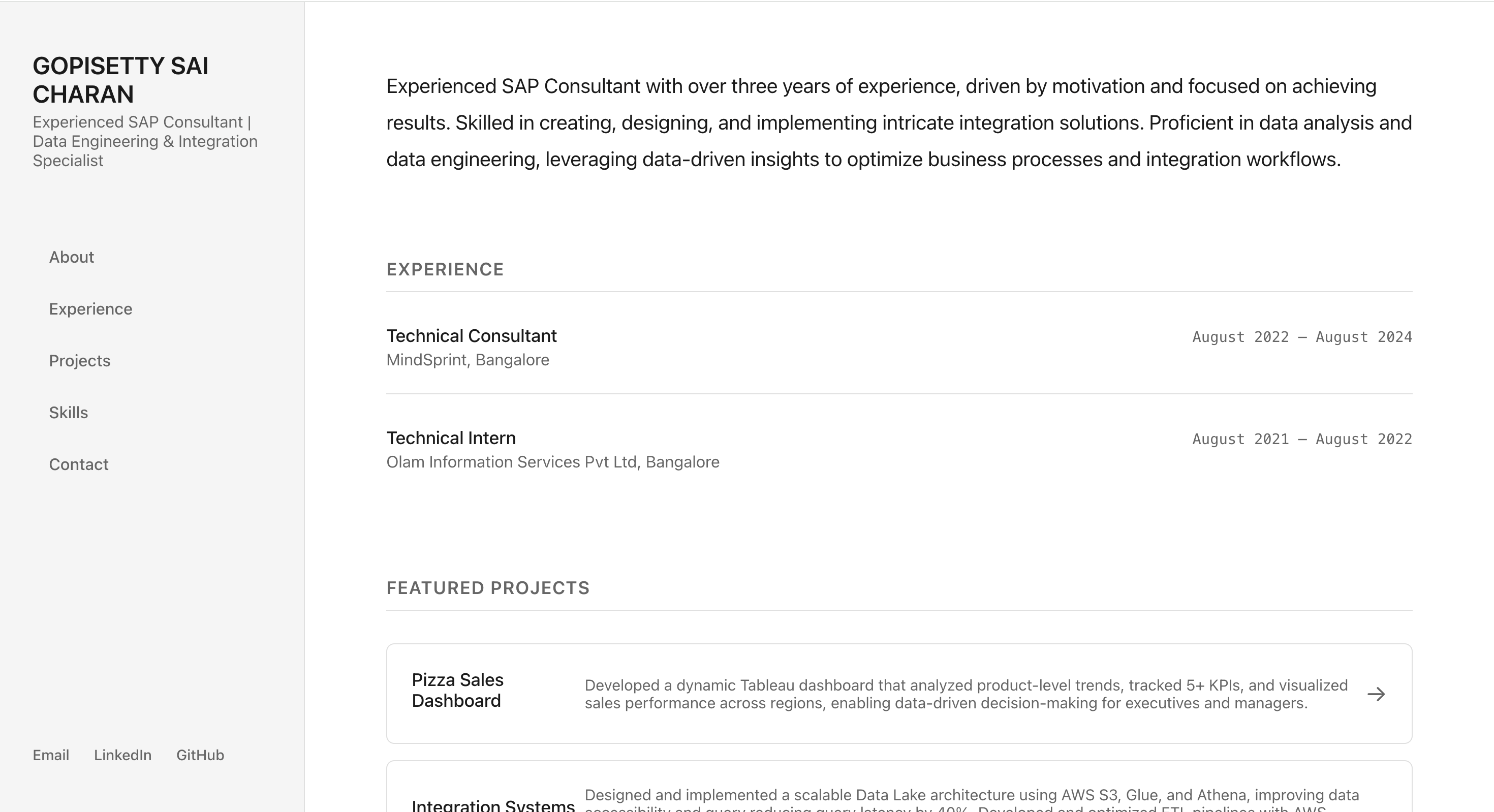Click the Gopisetty Sai Charan name heading

(120, 80)
